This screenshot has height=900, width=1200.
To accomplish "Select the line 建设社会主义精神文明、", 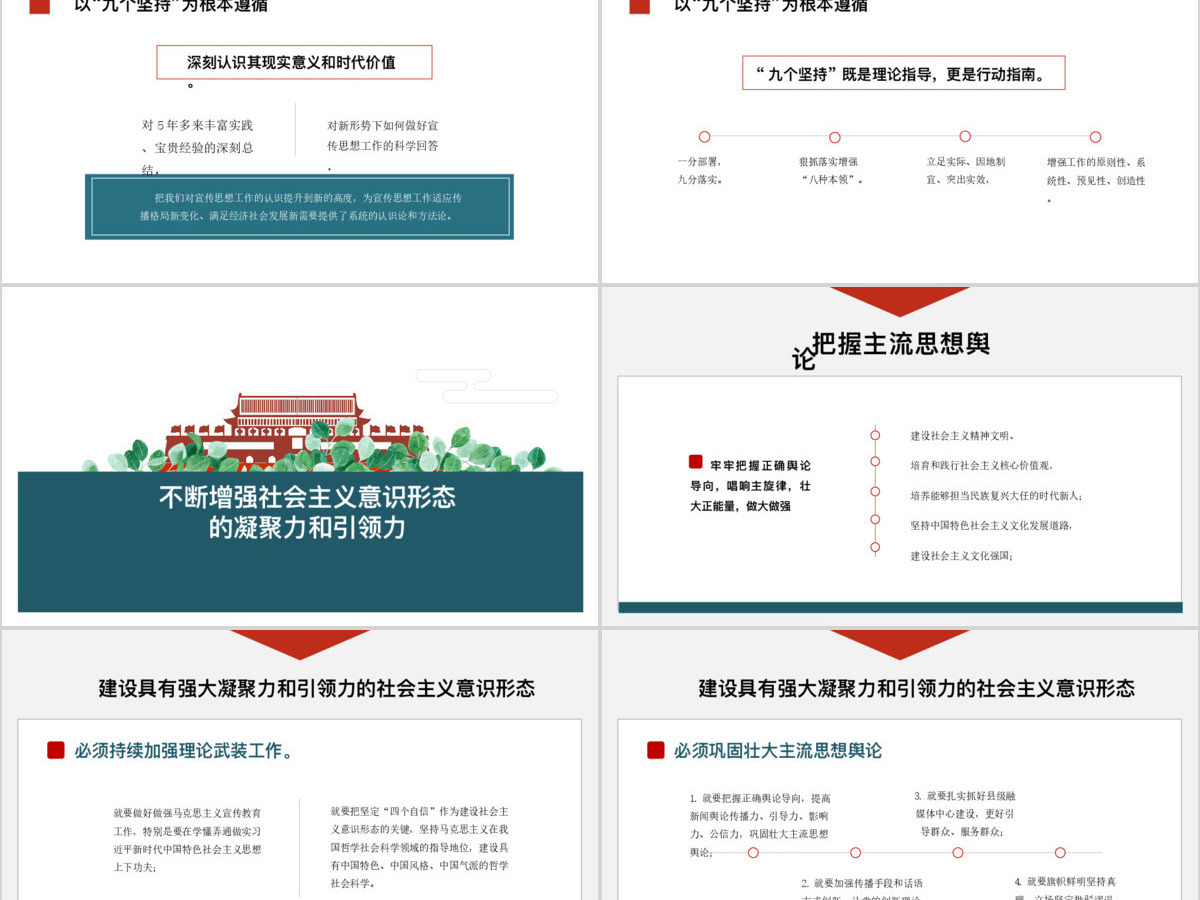I will 963,436.
